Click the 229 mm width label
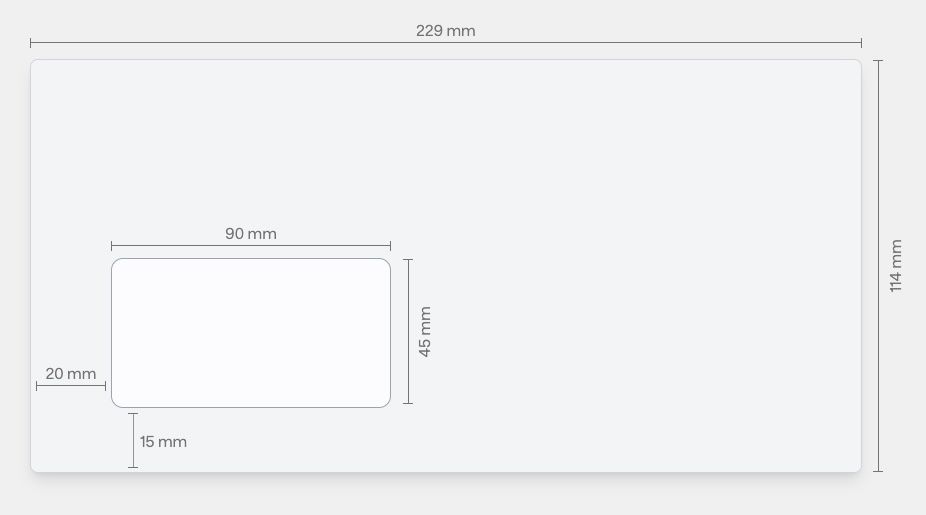 click(x=445, y=31)
